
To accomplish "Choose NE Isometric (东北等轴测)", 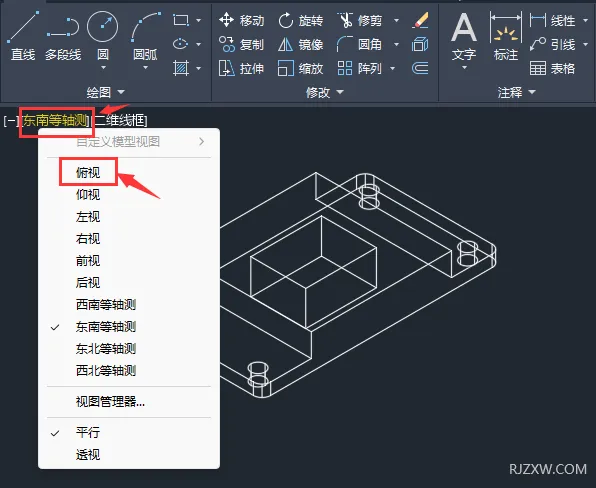I will point(129,349).
